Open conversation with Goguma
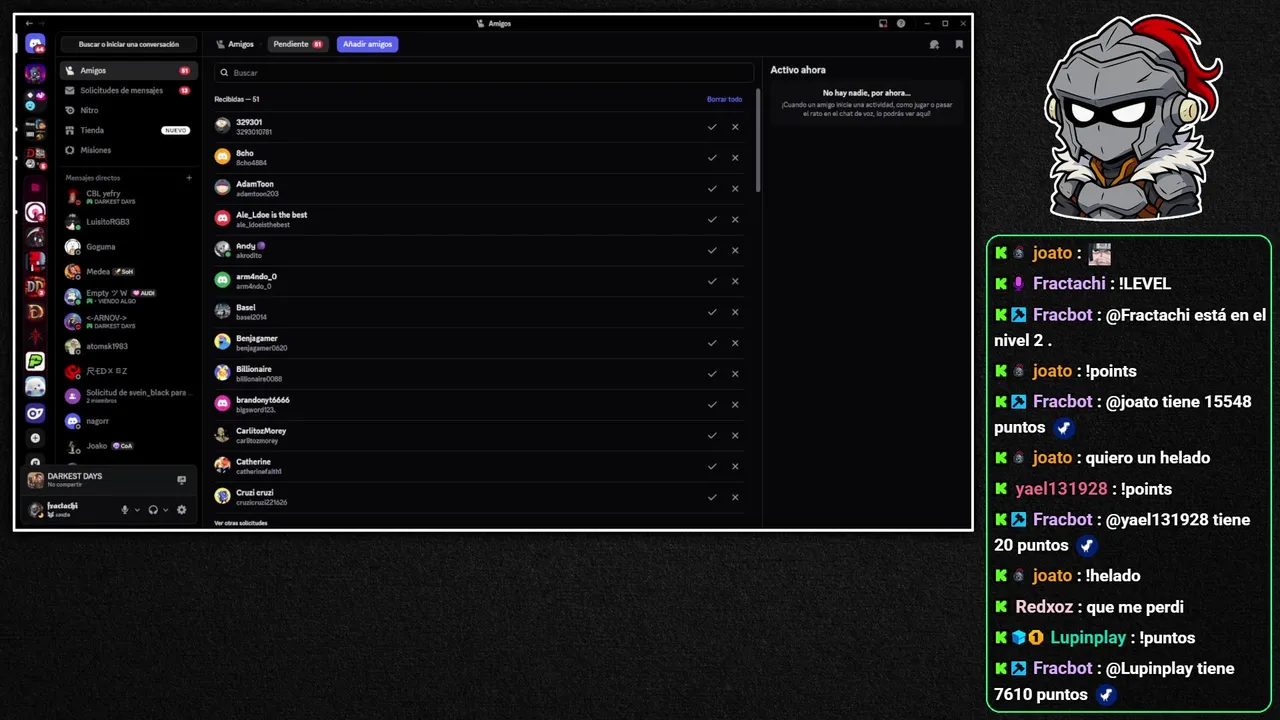1280x720 pixels. point(128,247)
